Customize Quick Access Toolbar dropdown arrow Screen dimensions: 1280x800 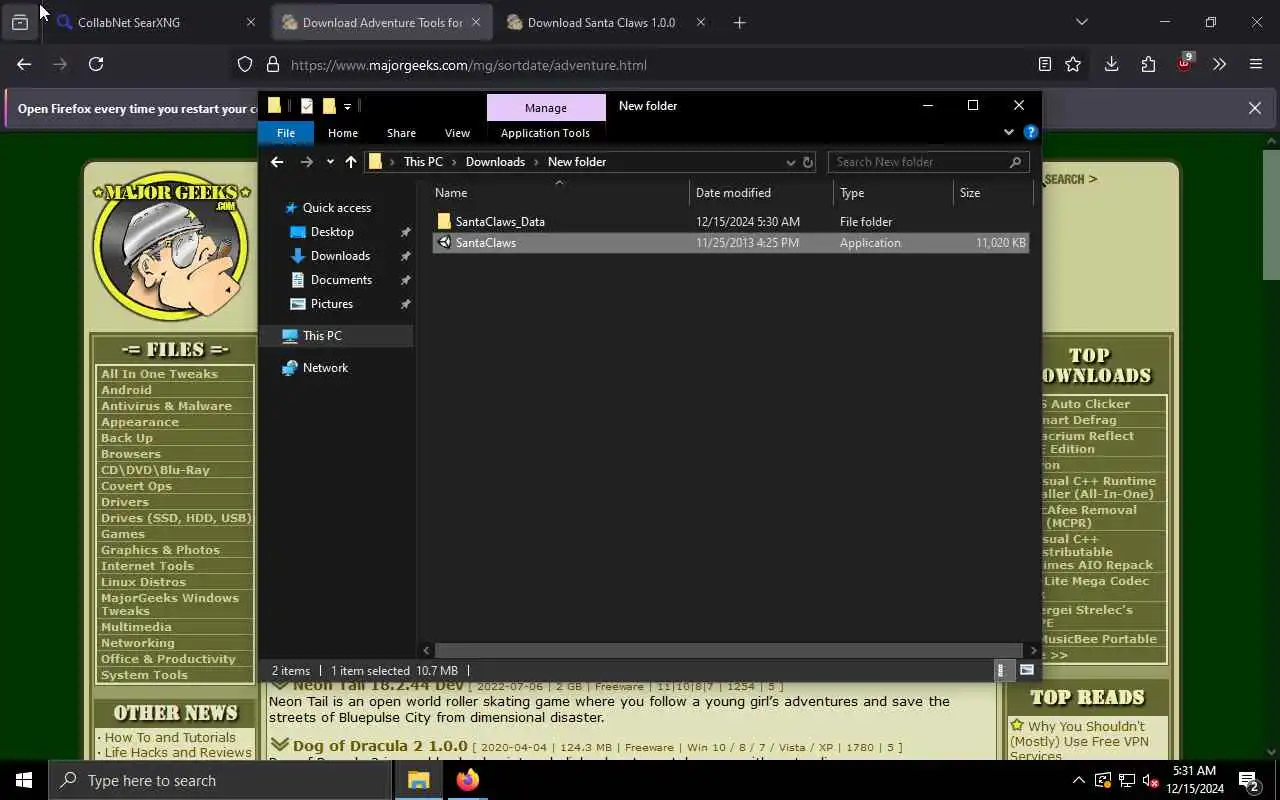point(348,106)
